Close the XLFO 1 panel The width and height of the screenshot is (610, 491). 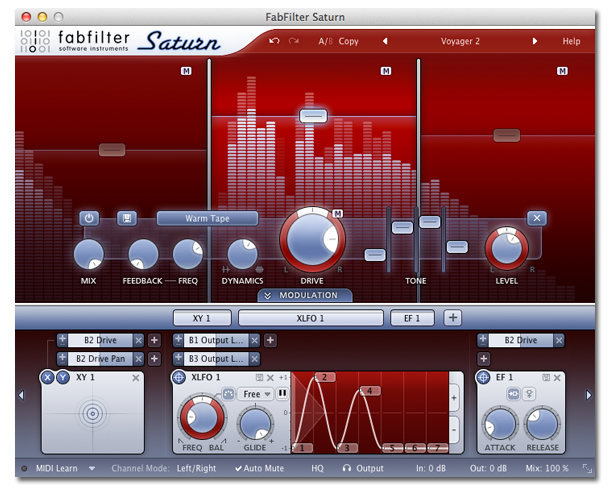[x=270, y=378]
